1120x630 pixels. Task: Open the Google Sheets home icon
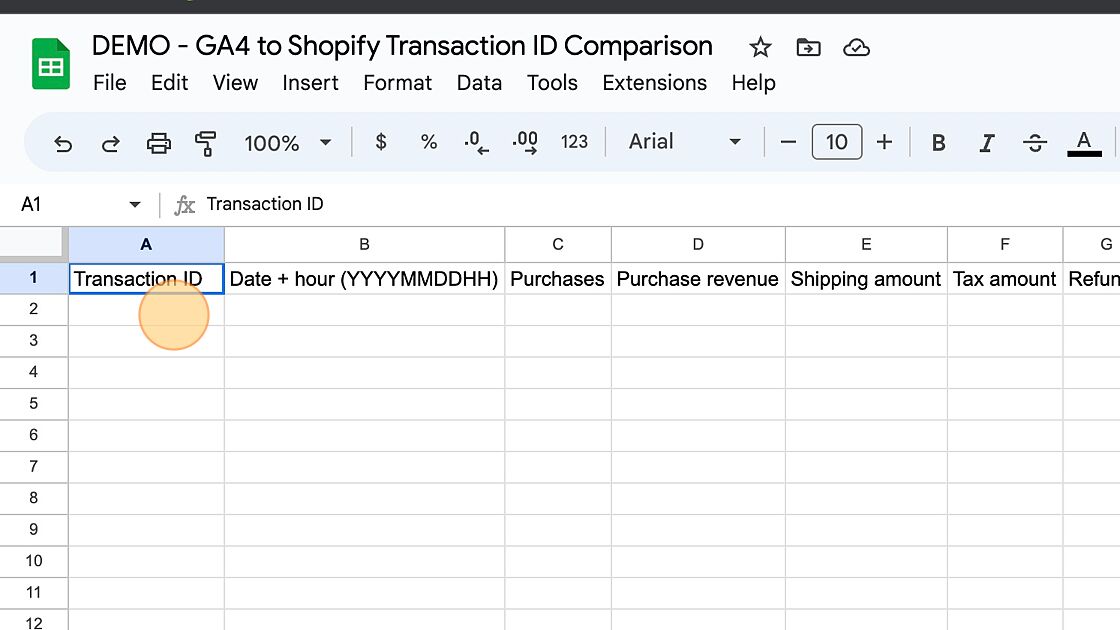[x=51, y=65]
